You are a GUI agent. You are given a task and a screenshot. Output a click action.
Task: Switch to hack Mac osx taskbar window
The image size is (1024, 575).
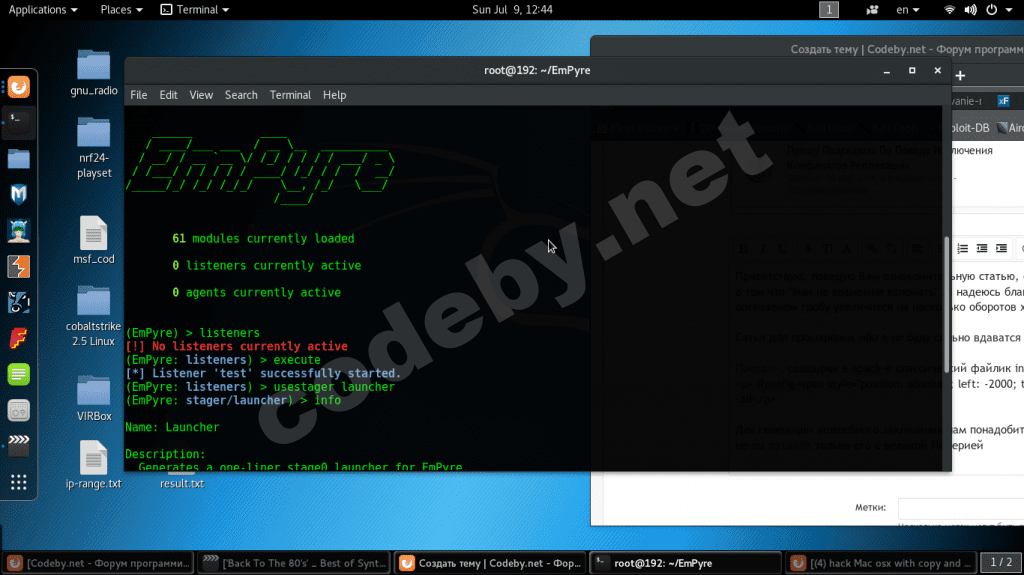click(x=881, y=563)
